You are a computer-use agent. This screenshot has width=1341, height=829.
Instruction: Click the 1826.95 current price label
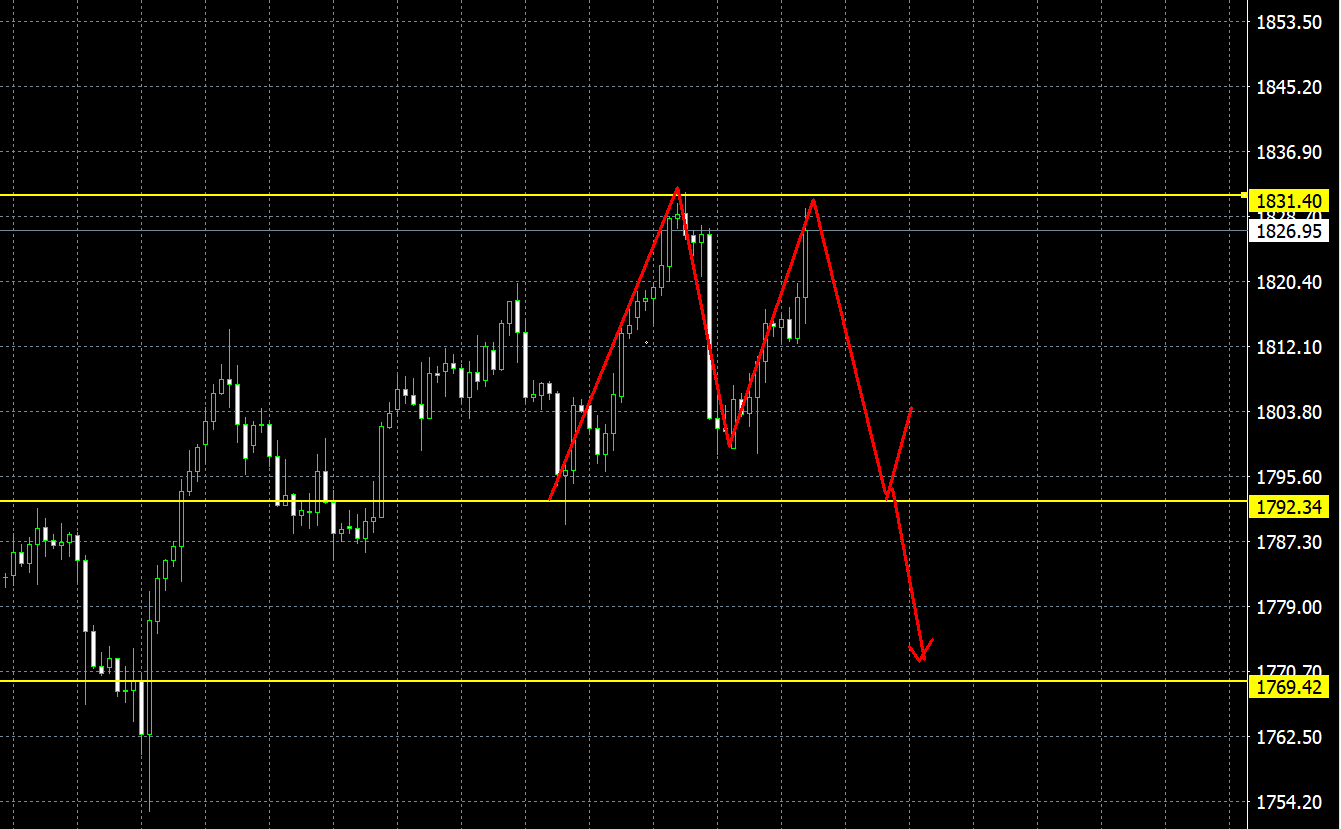1289,231
